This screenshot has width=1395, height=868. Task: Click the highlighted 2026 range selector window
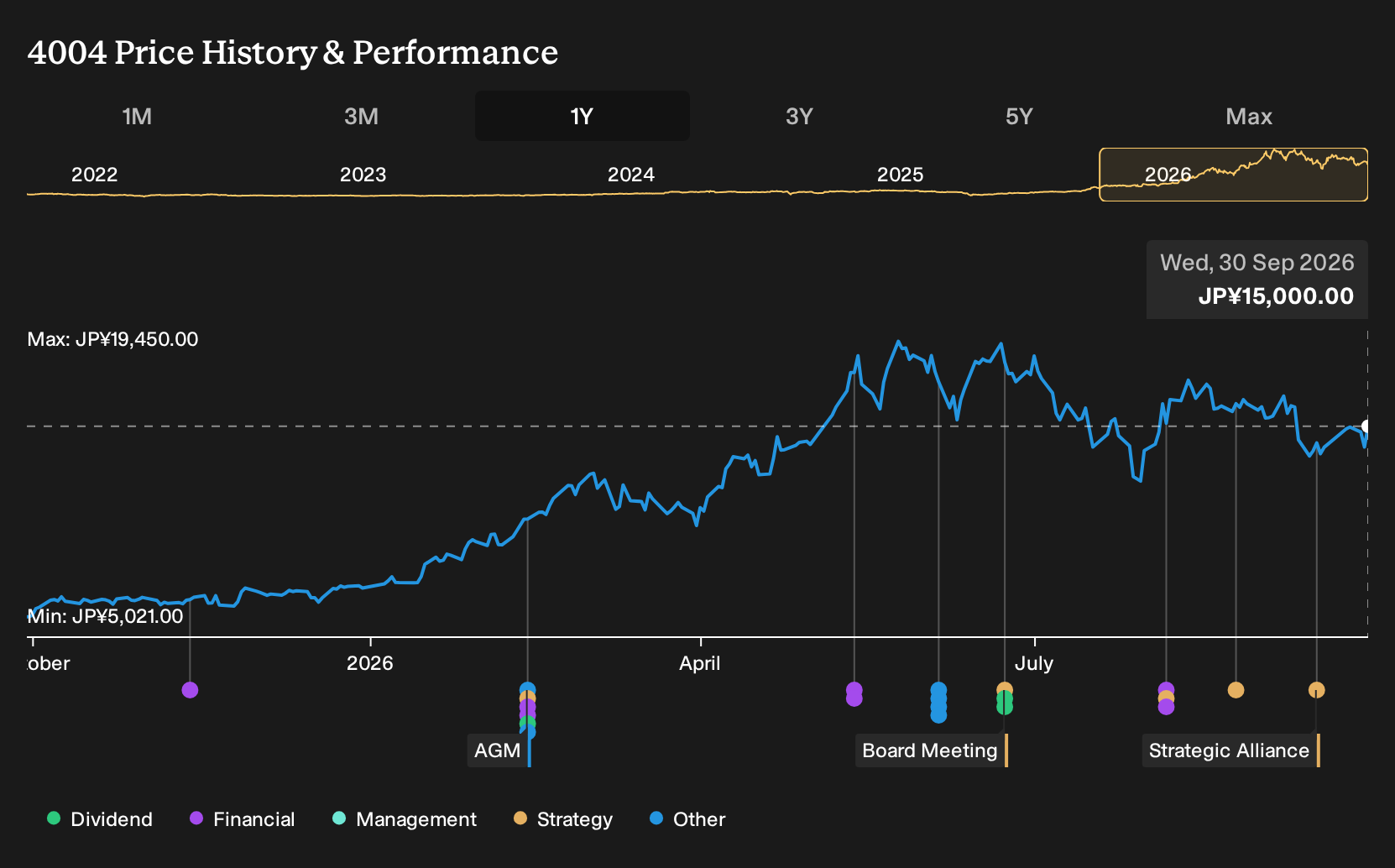[x=1233, y=175]
